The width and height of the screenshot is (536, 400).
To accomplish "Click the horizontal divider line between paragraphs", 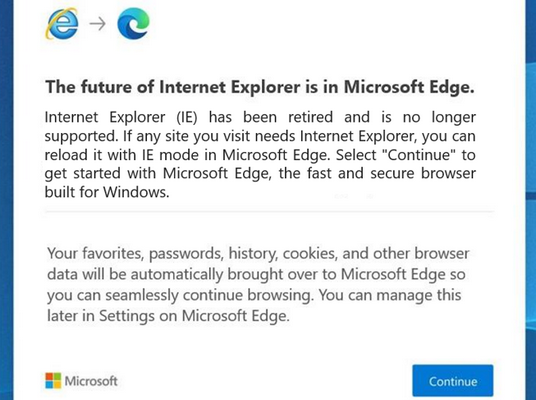I will click(x=269, y=212).
